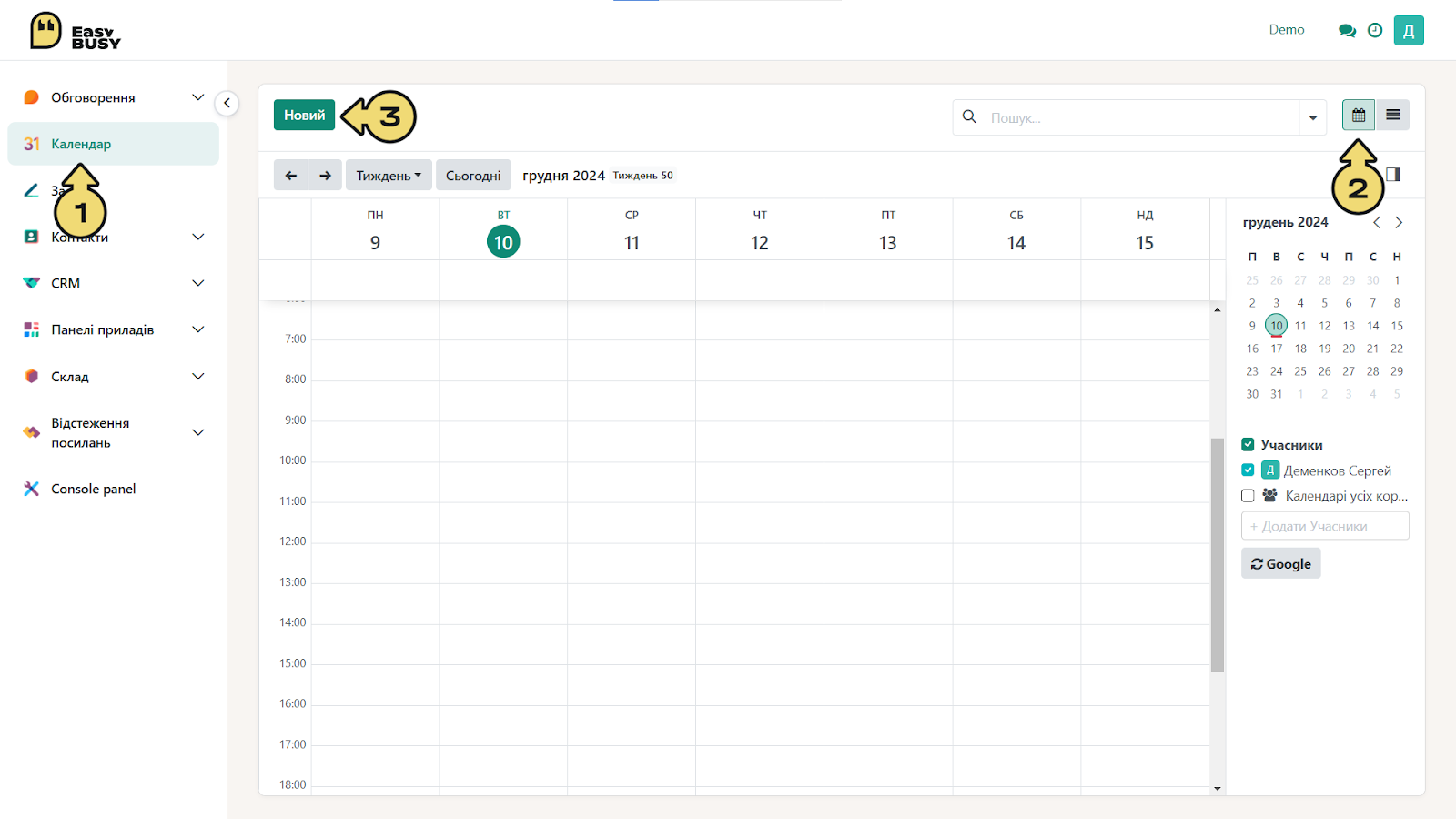Uncheck the Учасники checkbox
Image resolution: width=1456 pixels, height=819 pixels.
pyautogui.click(x=1248, y=445)
